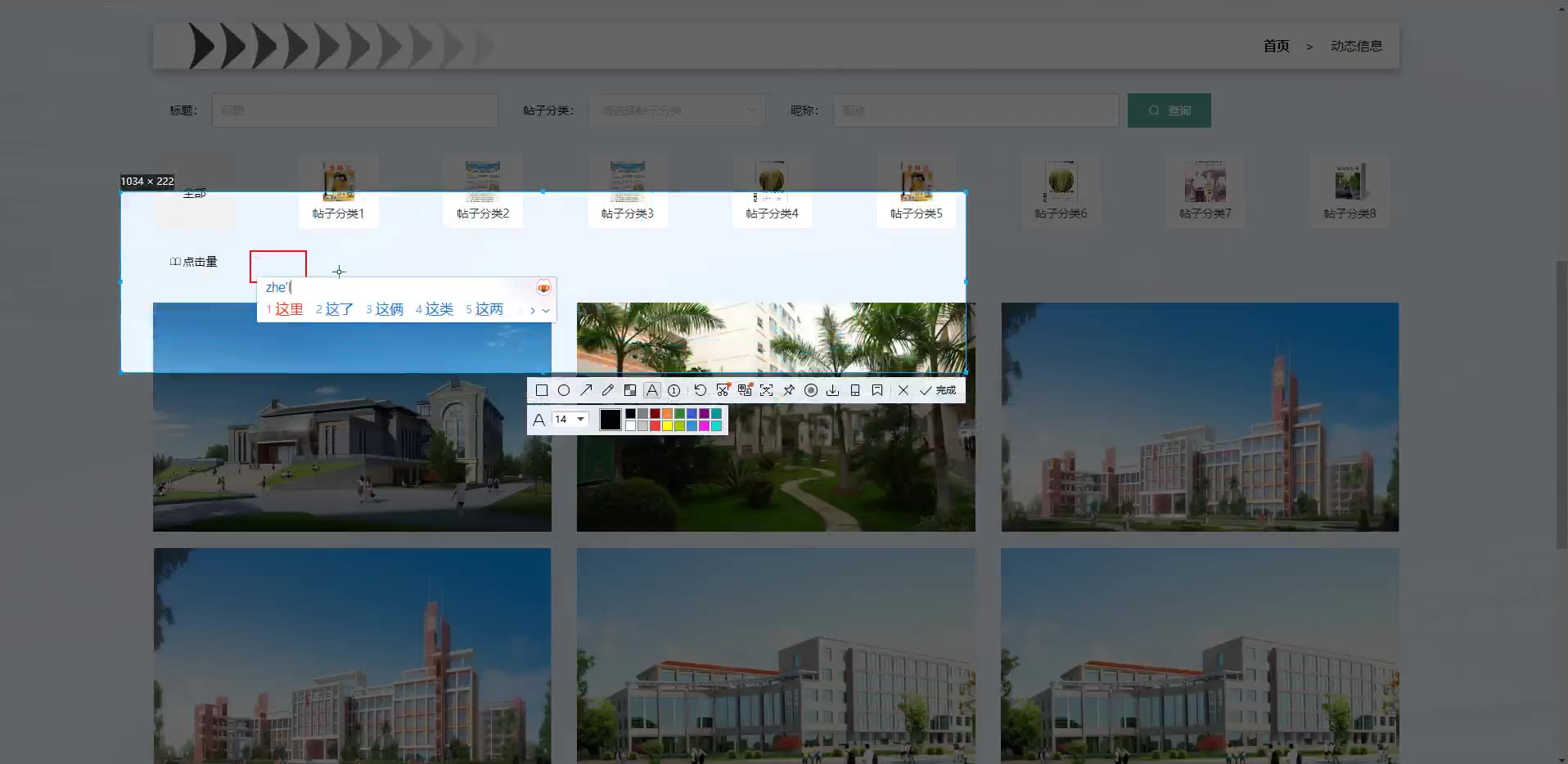Select category 帖子分类5
1568x764 pixels.
click(917, 192)
